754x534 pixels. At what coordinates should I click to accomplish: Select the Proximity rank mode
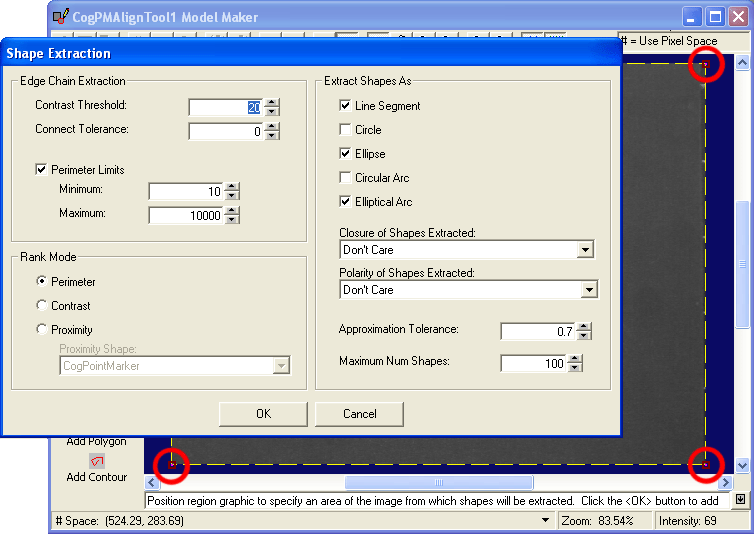[x=42, y=329]
